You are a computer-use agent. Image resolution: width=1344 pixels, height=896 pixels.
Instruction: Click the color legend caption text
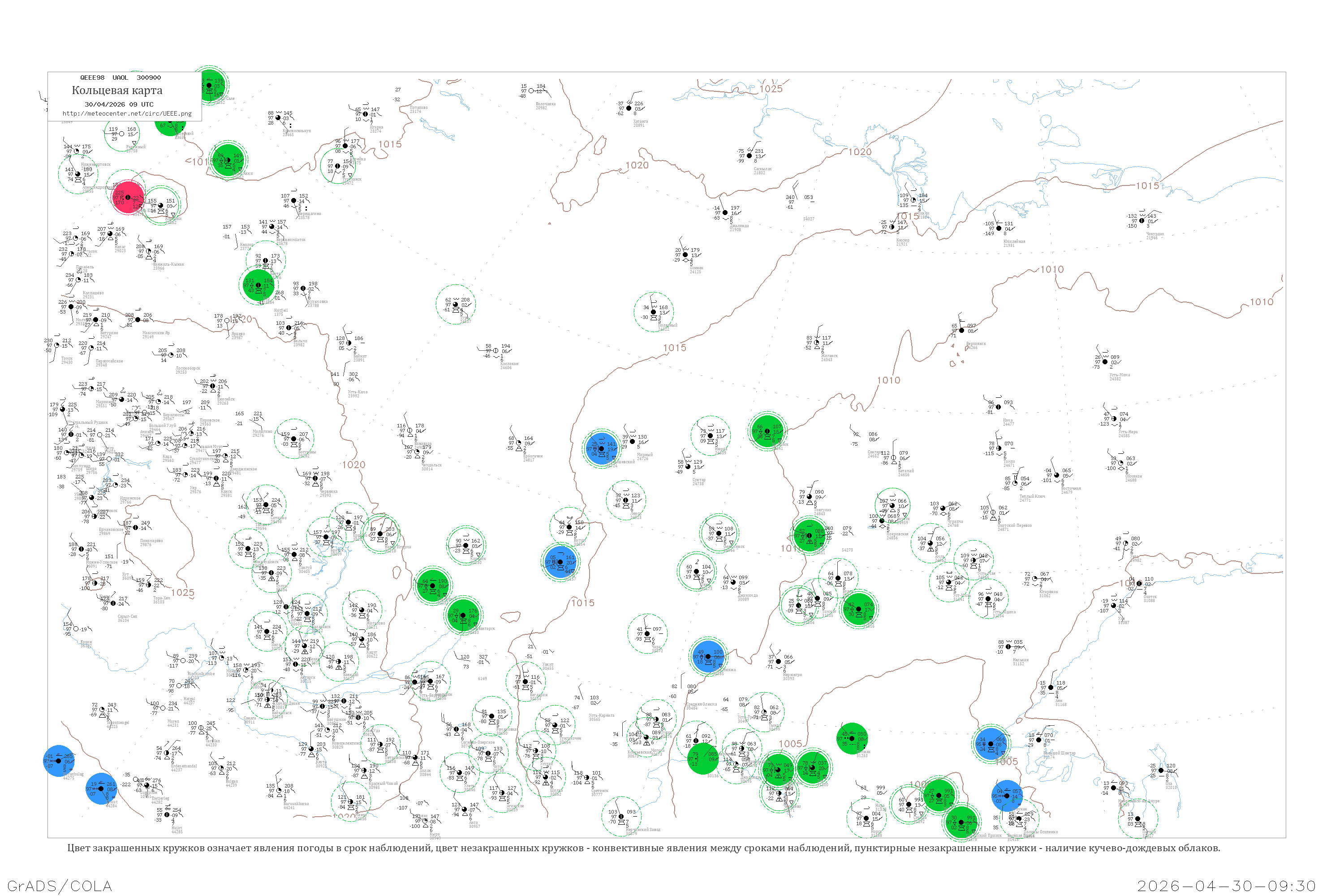tap(643, 848)
